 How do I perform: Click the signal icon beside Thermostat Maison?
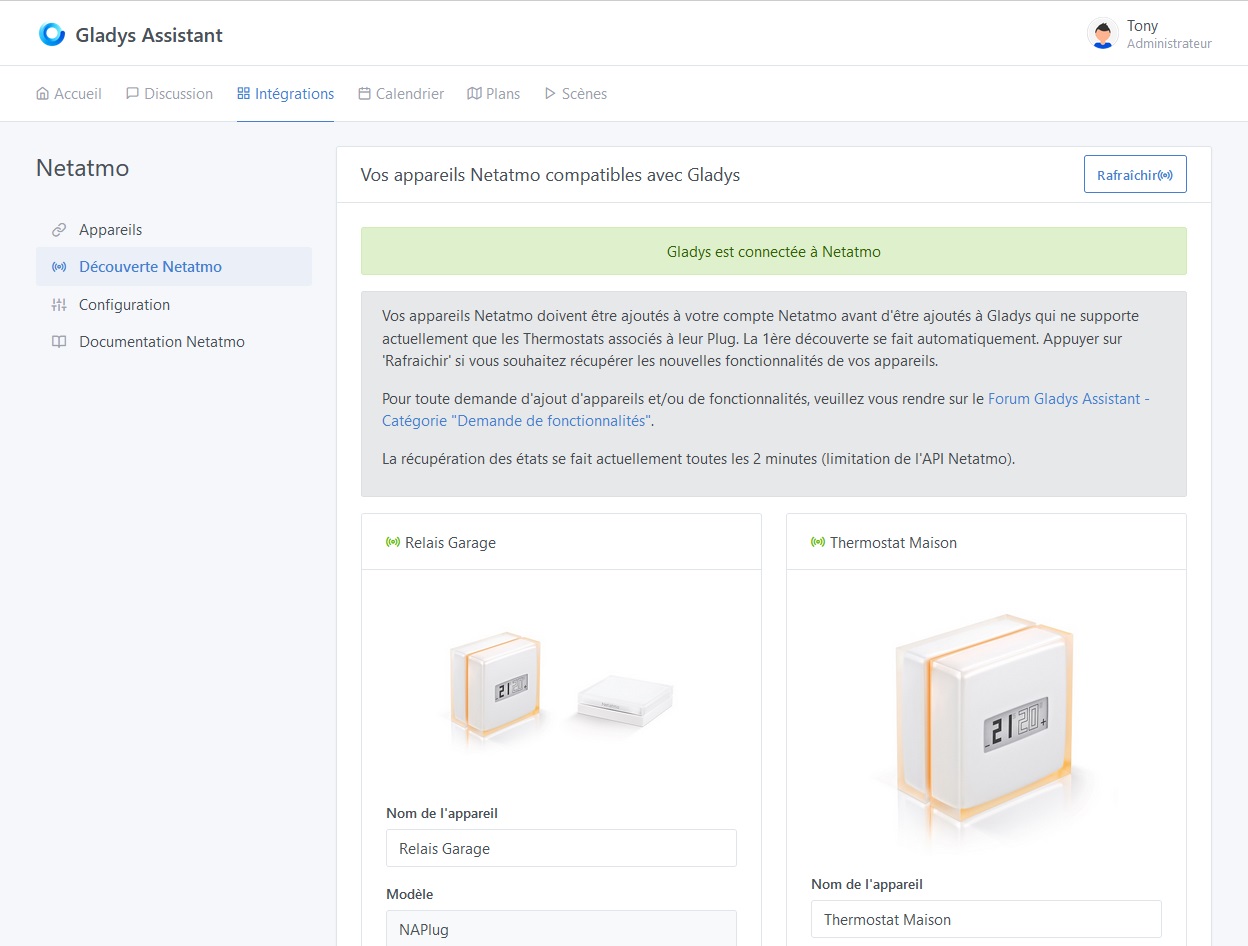point(817,542)
